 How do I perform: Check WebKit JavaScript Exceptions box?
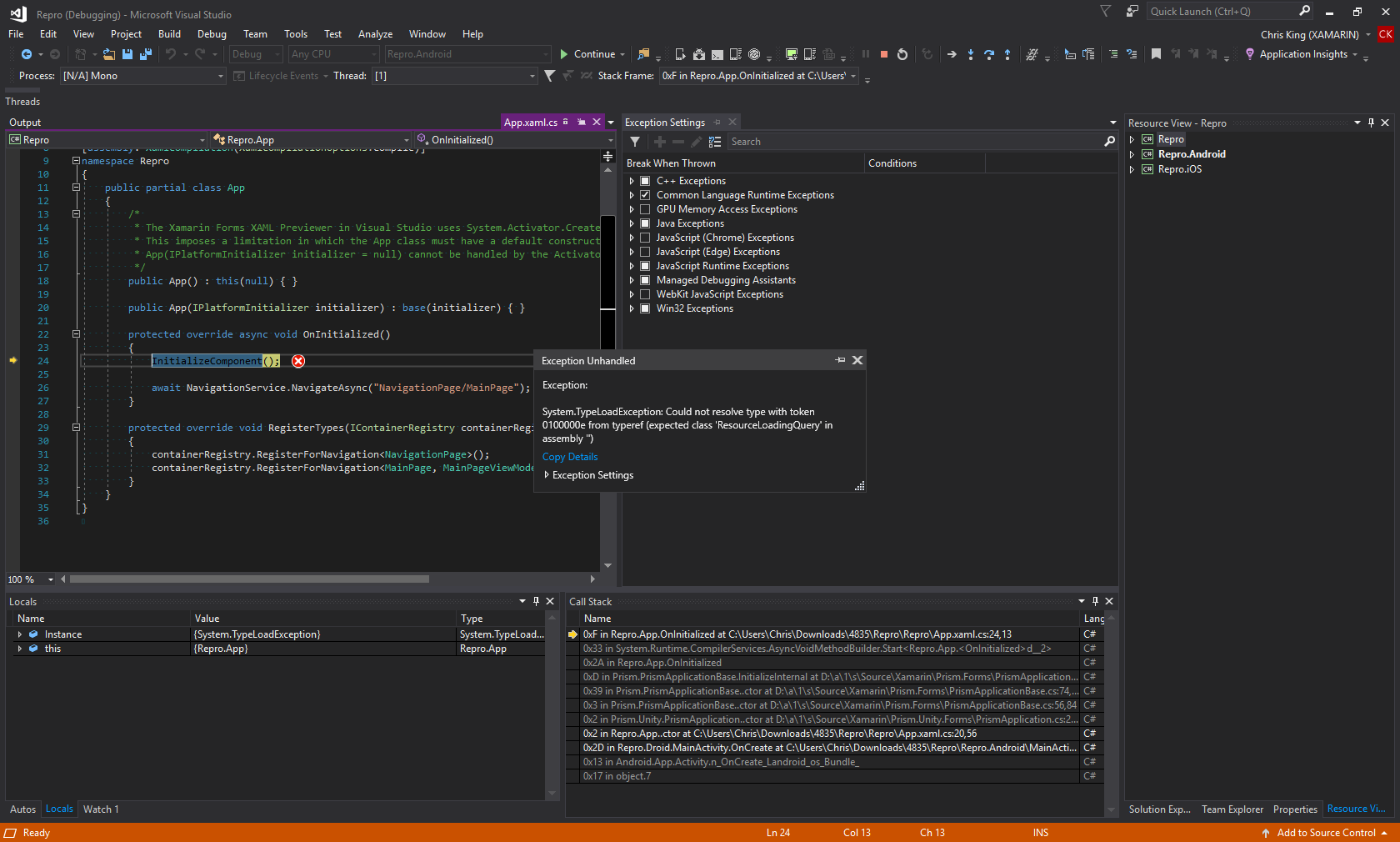click(645, 294)
